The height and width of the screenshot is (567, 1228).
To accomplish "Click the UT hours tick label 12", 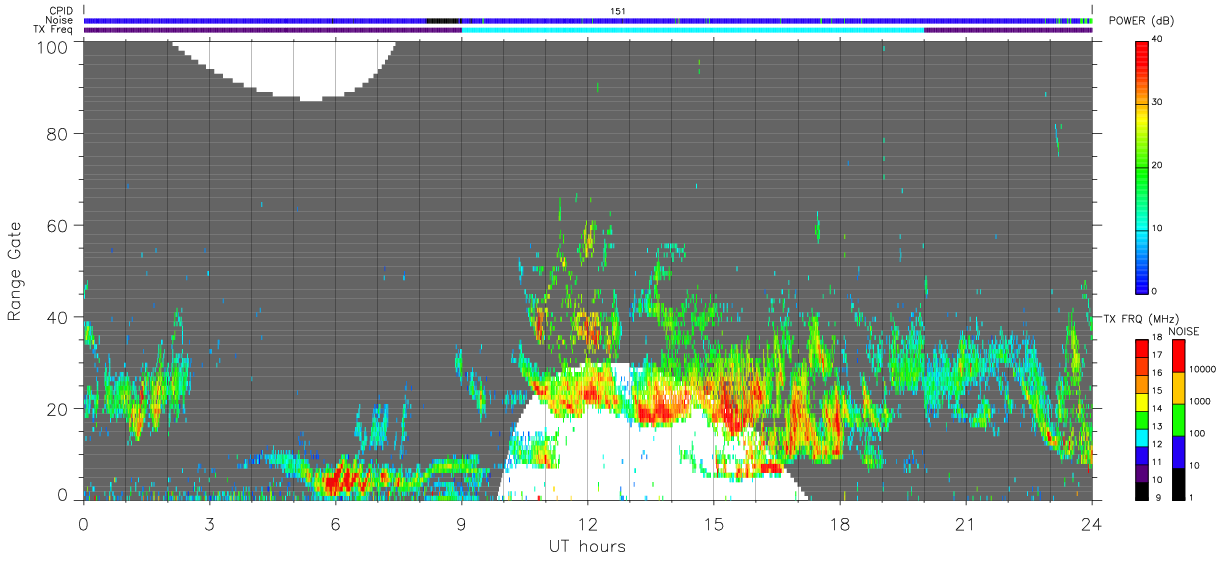I will tap(587, 523).
